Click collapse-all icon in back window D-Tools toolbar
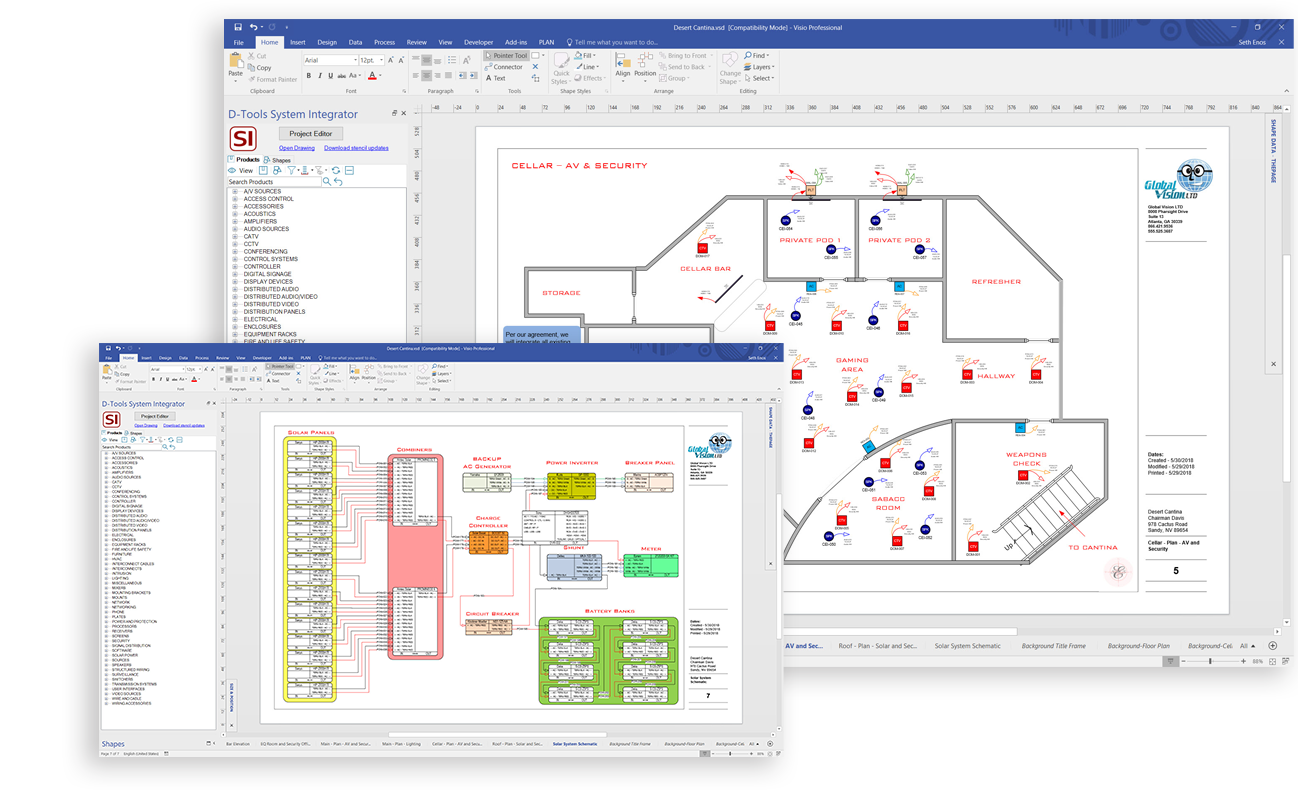Screen dimensions: 1298x793 [x=349, y=170]
